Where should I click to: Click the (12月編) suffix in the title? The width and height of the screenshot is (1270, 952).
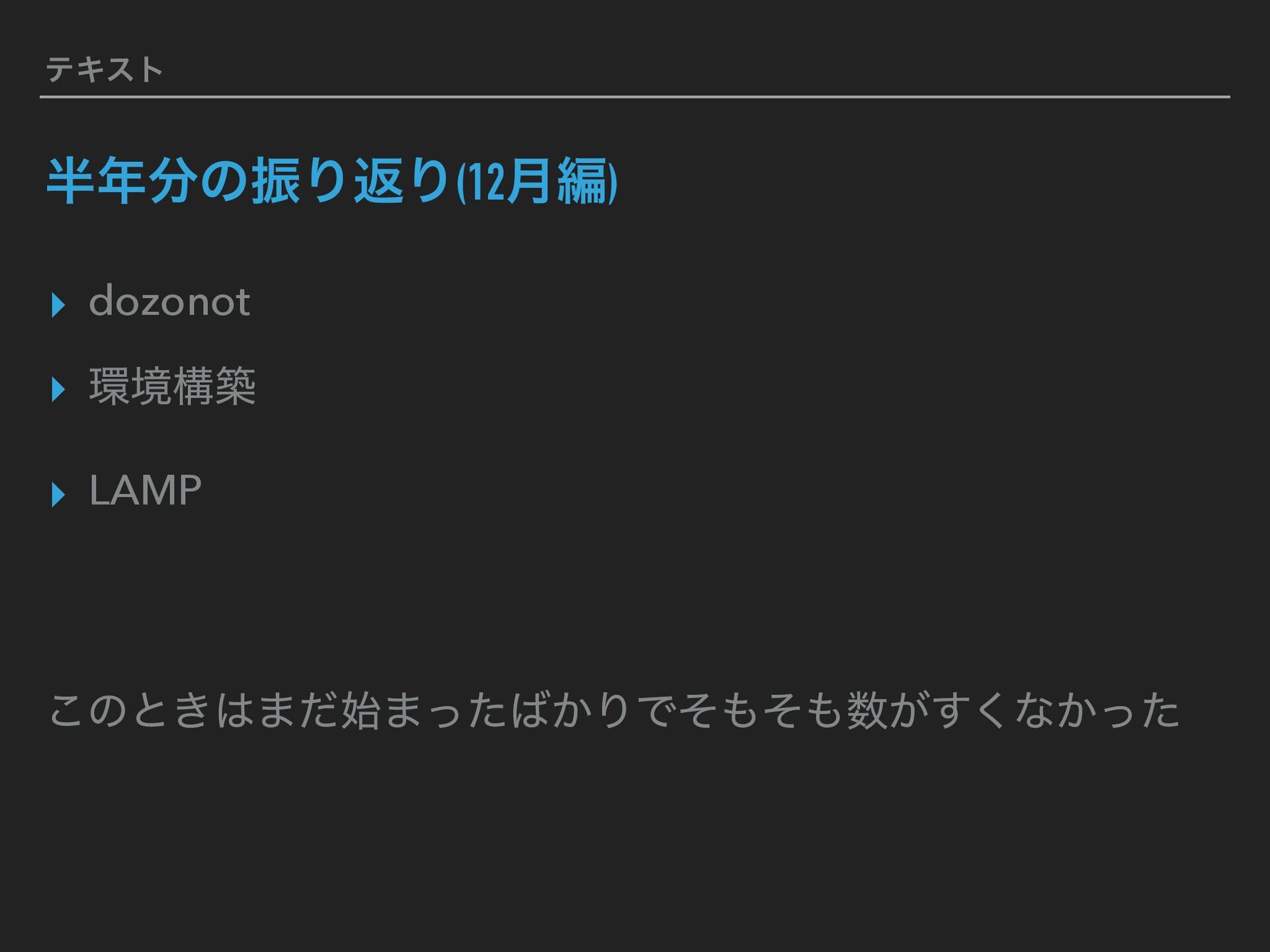537,181
